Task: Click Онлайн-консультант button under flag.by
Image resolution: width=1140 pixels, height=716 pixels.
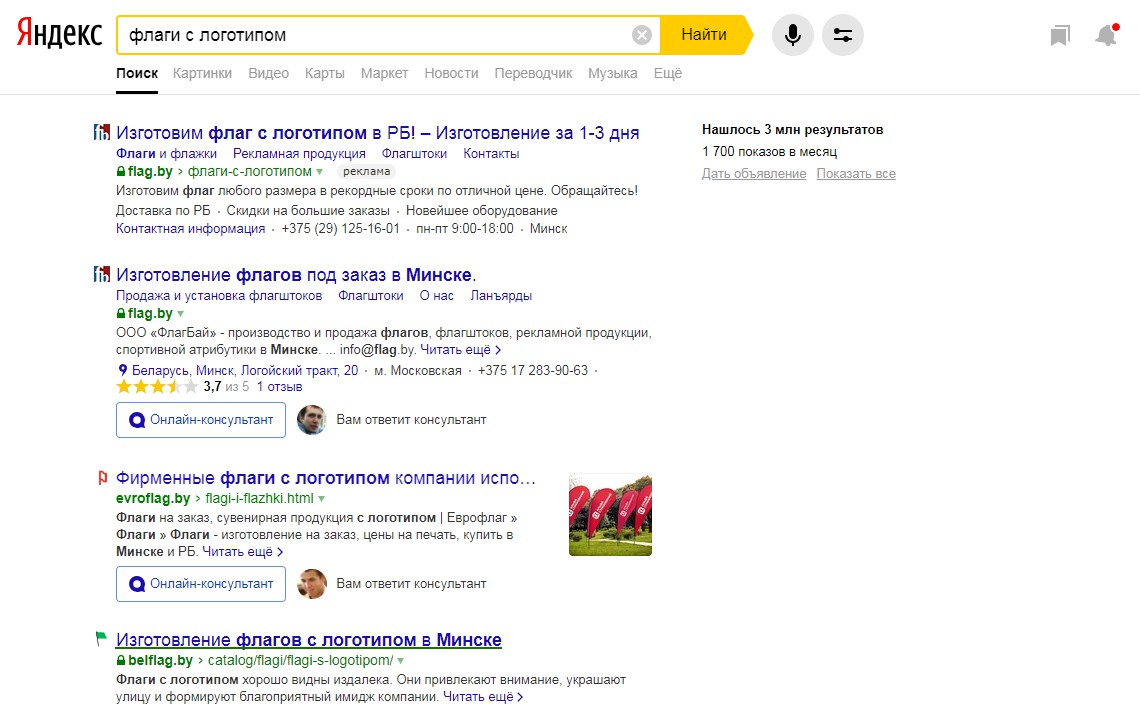Action: click(201, 419)
